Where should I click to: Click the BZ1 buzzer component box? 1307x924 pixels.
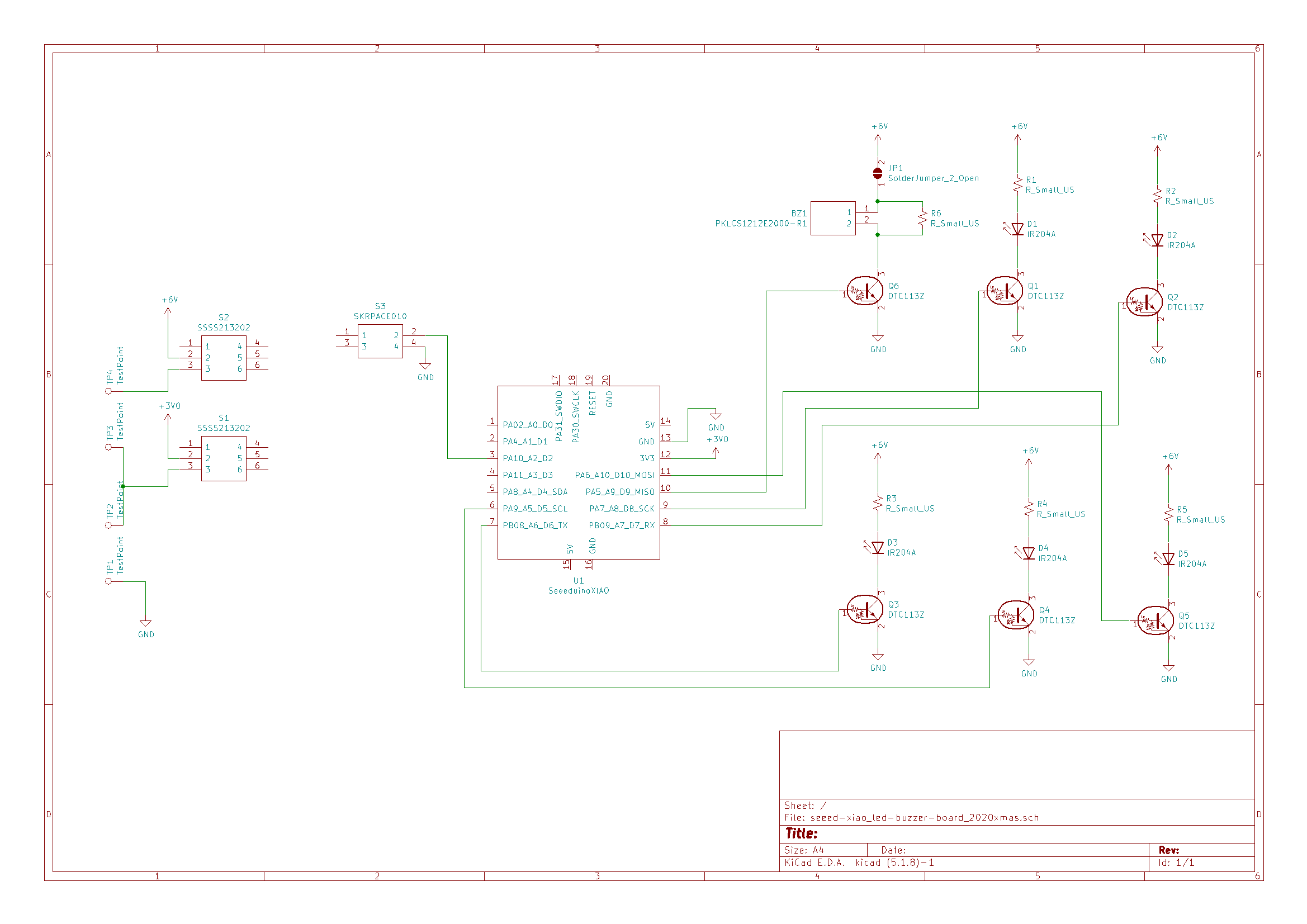[833, 218]
